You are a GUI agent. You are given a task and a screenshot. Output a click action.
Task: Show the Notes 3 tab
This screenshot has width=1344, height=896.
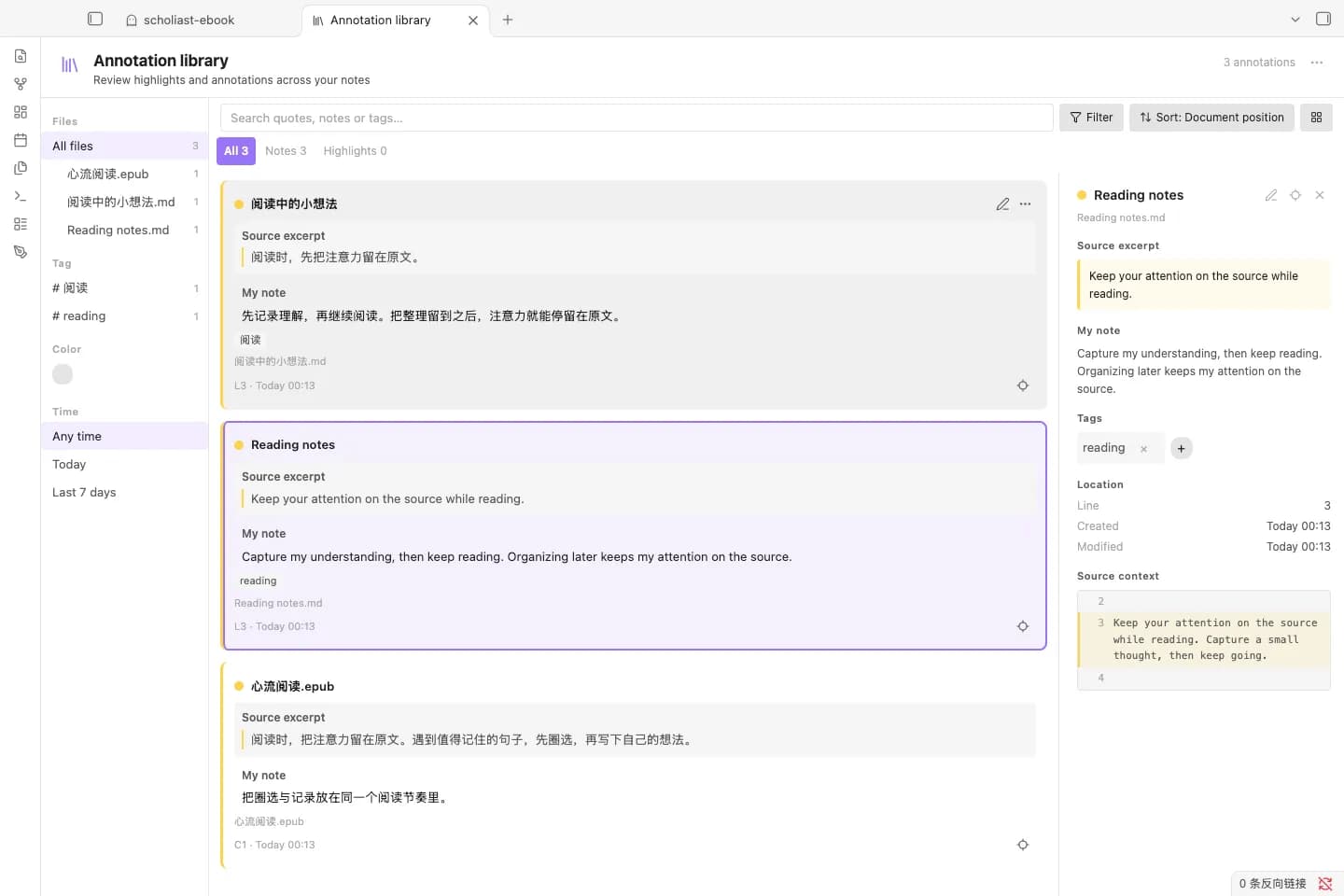tap(286, 151)
